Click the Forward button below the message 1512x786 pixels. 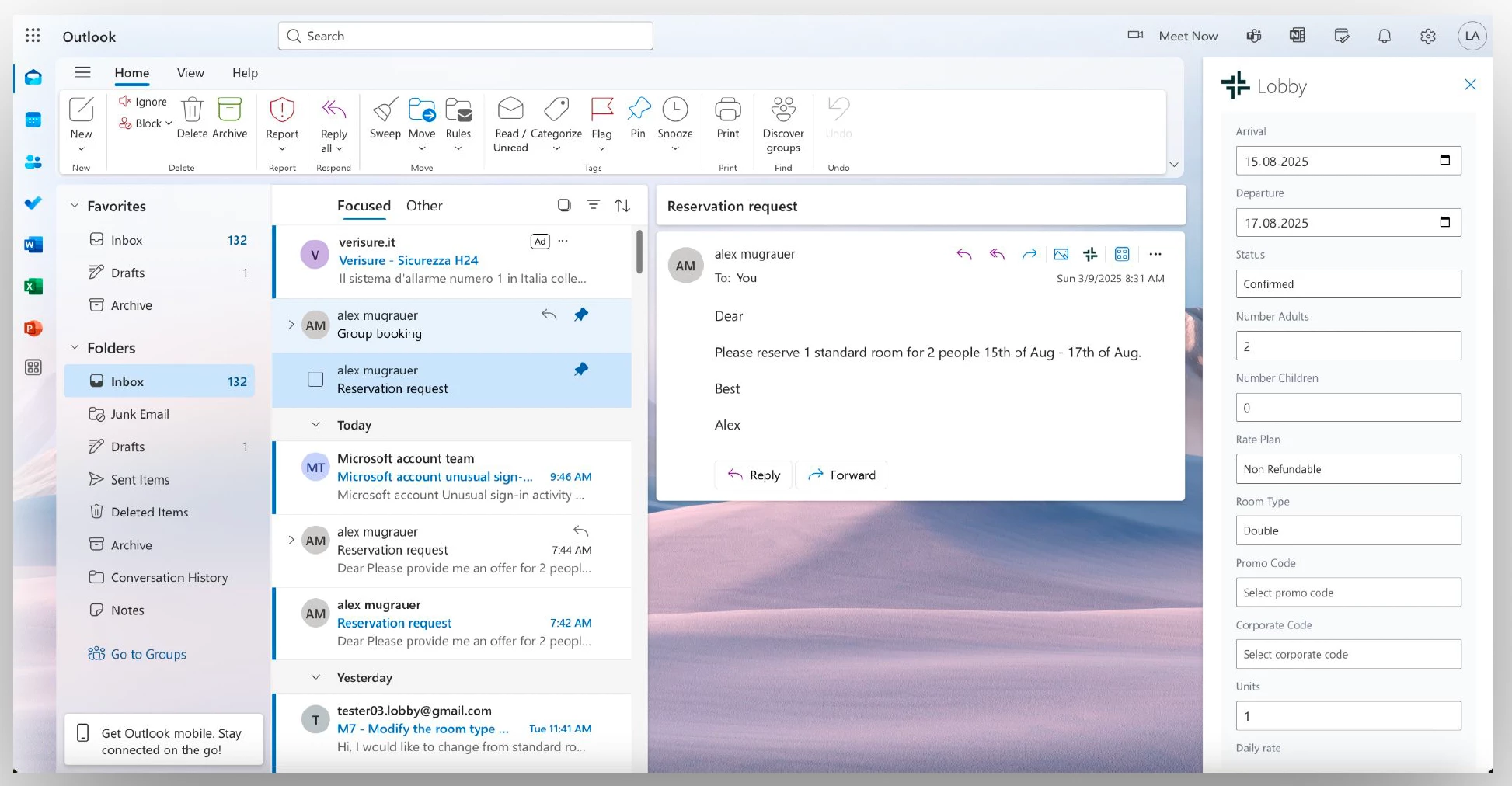pyautogui.click(x=841, y=475)
